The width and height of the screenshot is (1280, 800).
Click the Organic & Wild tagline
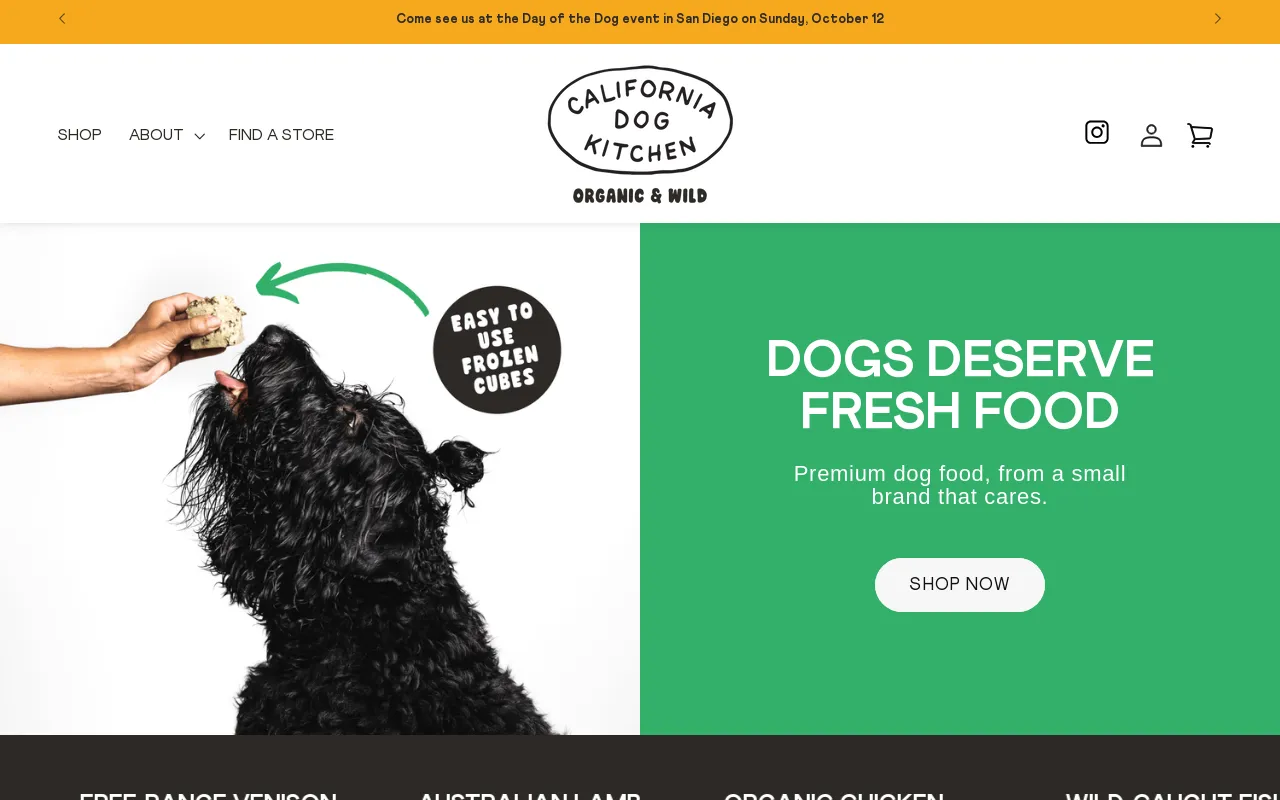(x=640, y=196)
